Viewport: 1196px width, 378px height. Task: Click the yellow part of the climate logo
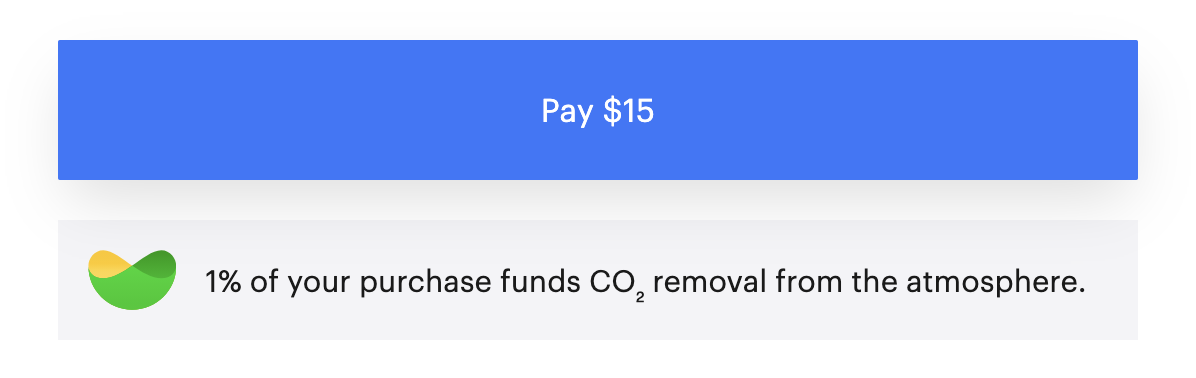click(108, 263)
